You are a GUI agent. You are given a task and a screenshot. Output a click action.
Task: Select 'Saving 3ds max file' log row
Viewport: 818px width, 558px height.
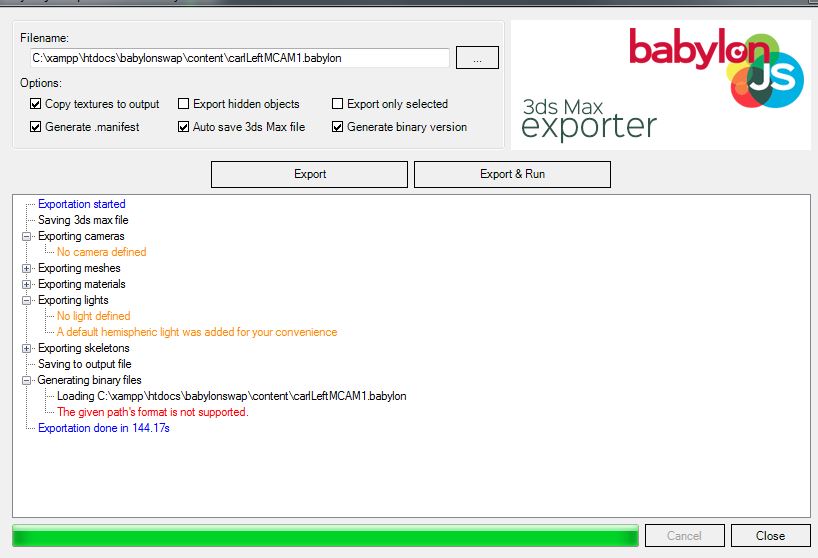pos(83,220)
